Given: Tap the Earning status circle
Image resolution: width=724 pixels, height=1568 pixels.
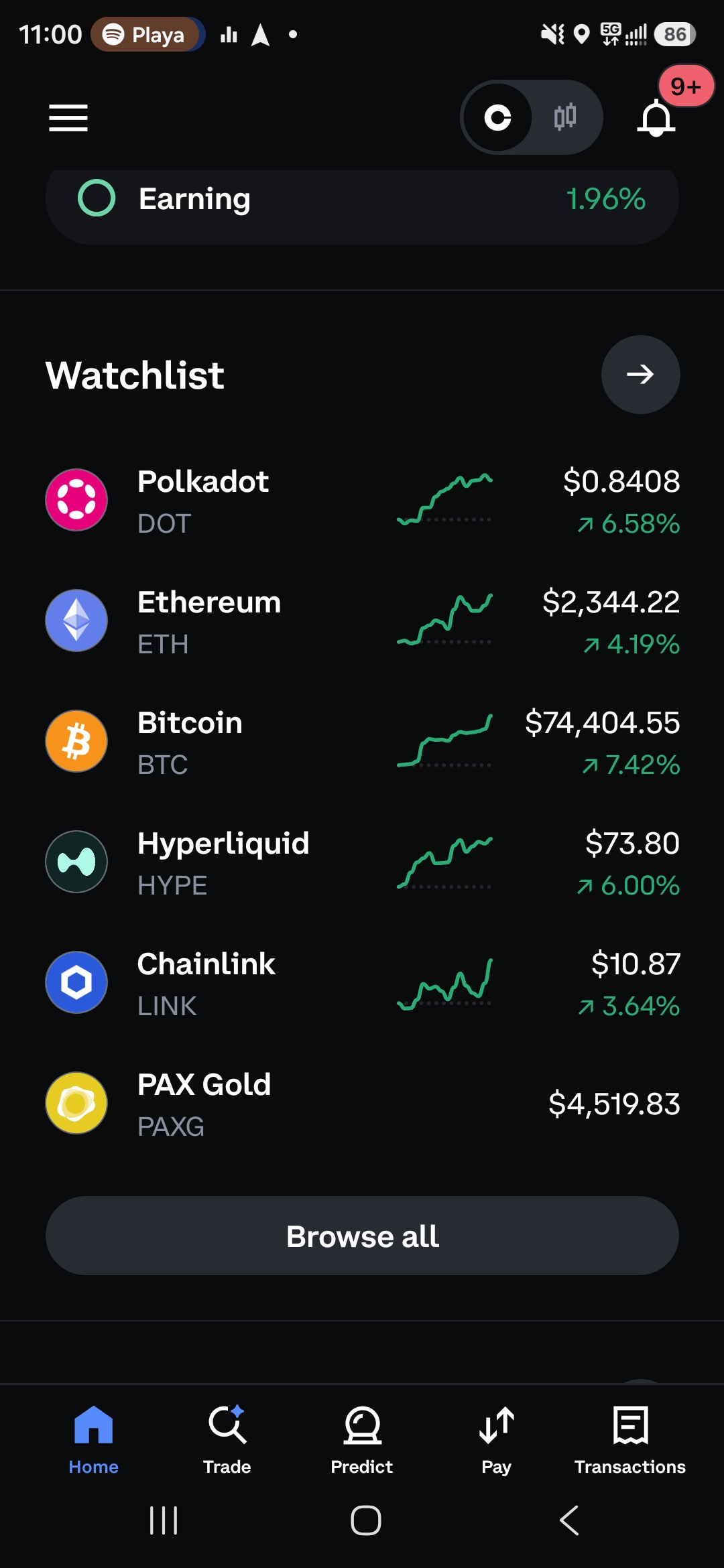Looking at the screenshot, I should pyautogui.click(x=97, y=198).
